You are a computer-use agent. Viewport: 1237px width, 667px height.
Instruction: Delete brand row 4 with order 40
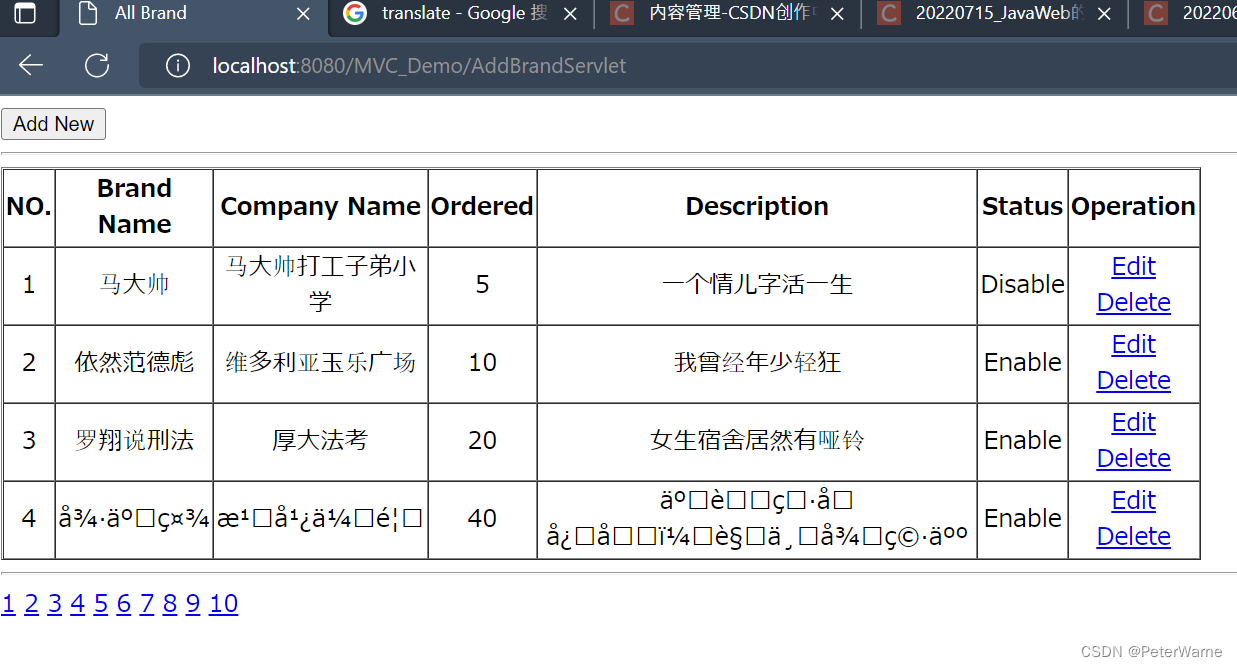point(1133,537)
